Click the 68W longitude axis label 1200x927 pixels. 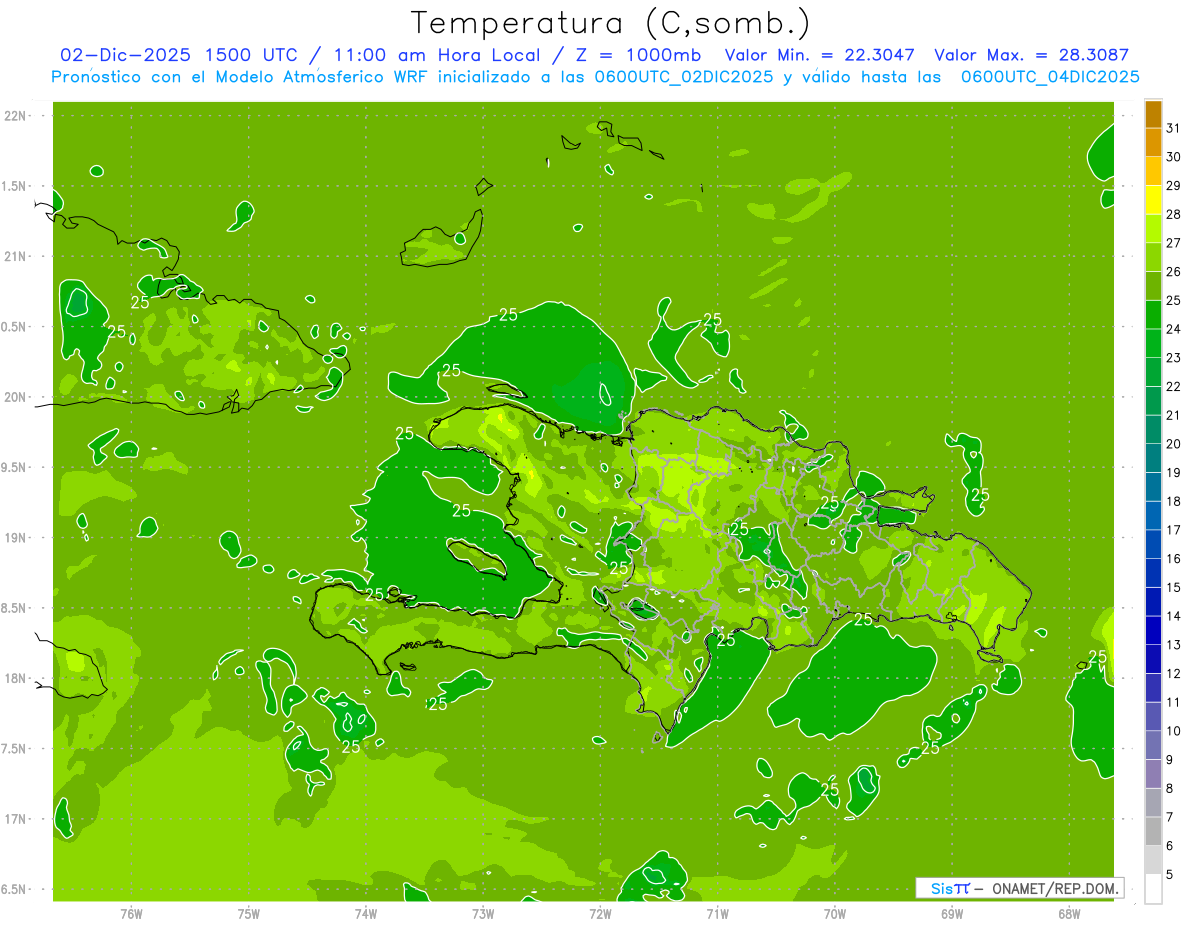click(1069, 914)
